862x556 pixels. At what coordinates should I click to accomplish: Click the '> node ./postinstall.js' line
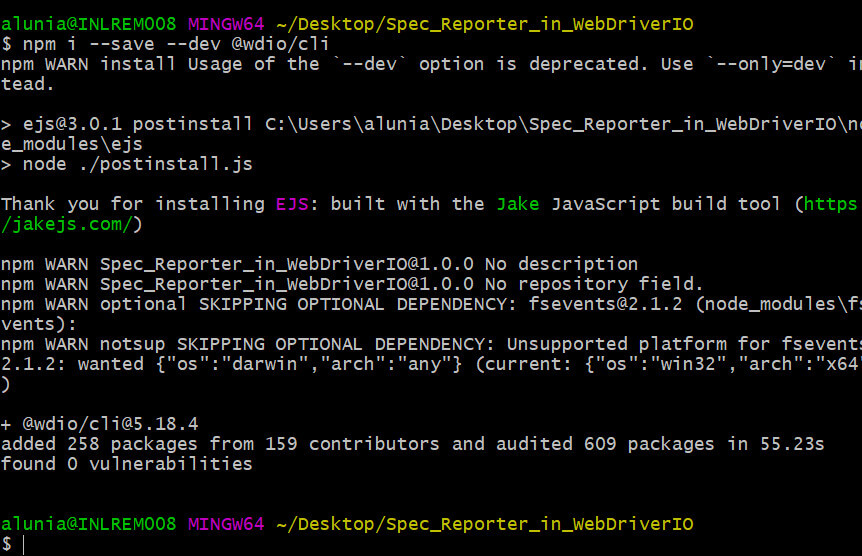click(126, 164)
